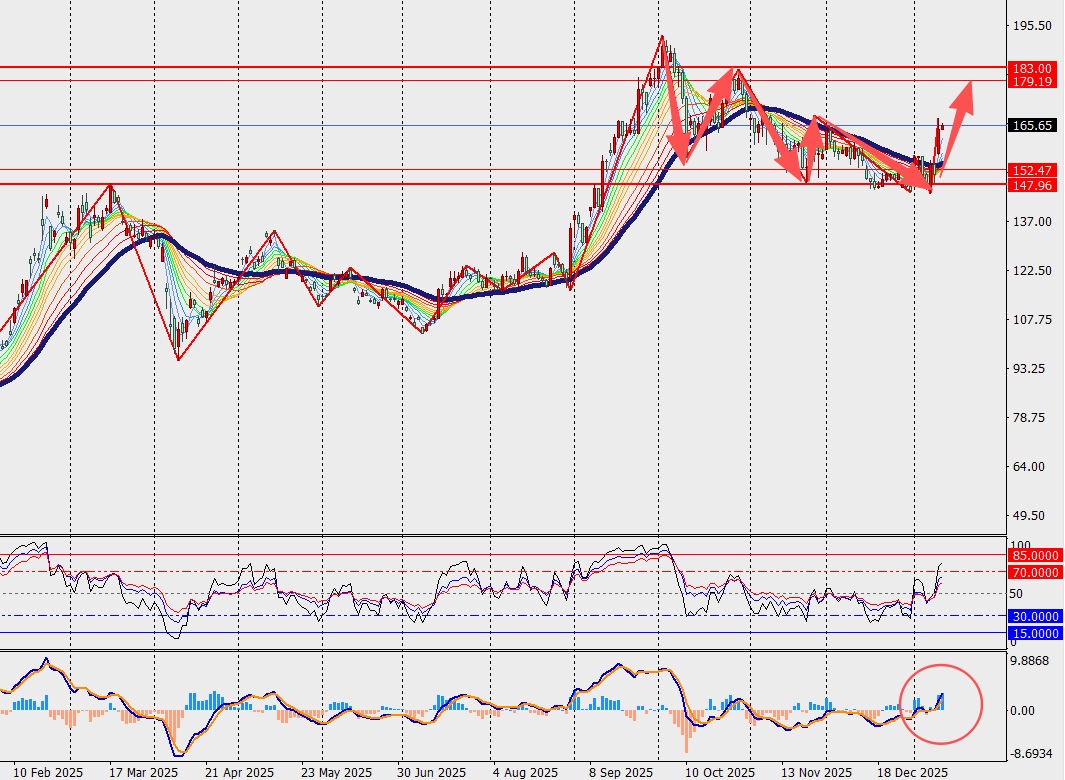
Task: Click the 195.50 price axis label
Action: [1031, 26]
